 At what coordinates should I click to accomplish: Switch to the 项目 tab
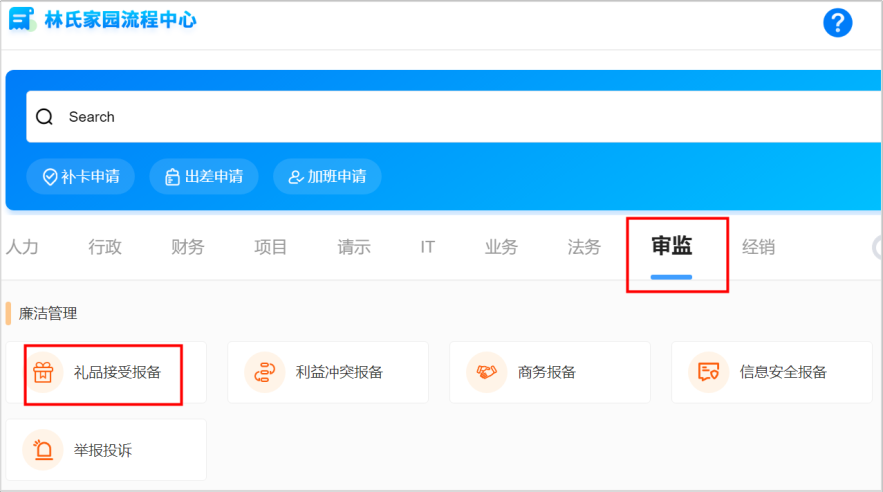(x=270, y=247)
